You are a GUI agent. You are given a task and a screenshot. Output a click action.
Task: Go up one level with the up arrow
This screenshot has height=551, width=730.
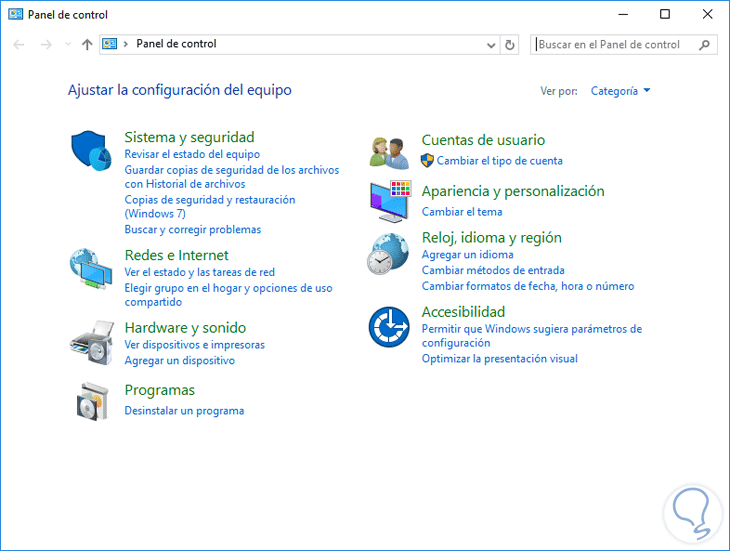[x=87, y=45]
